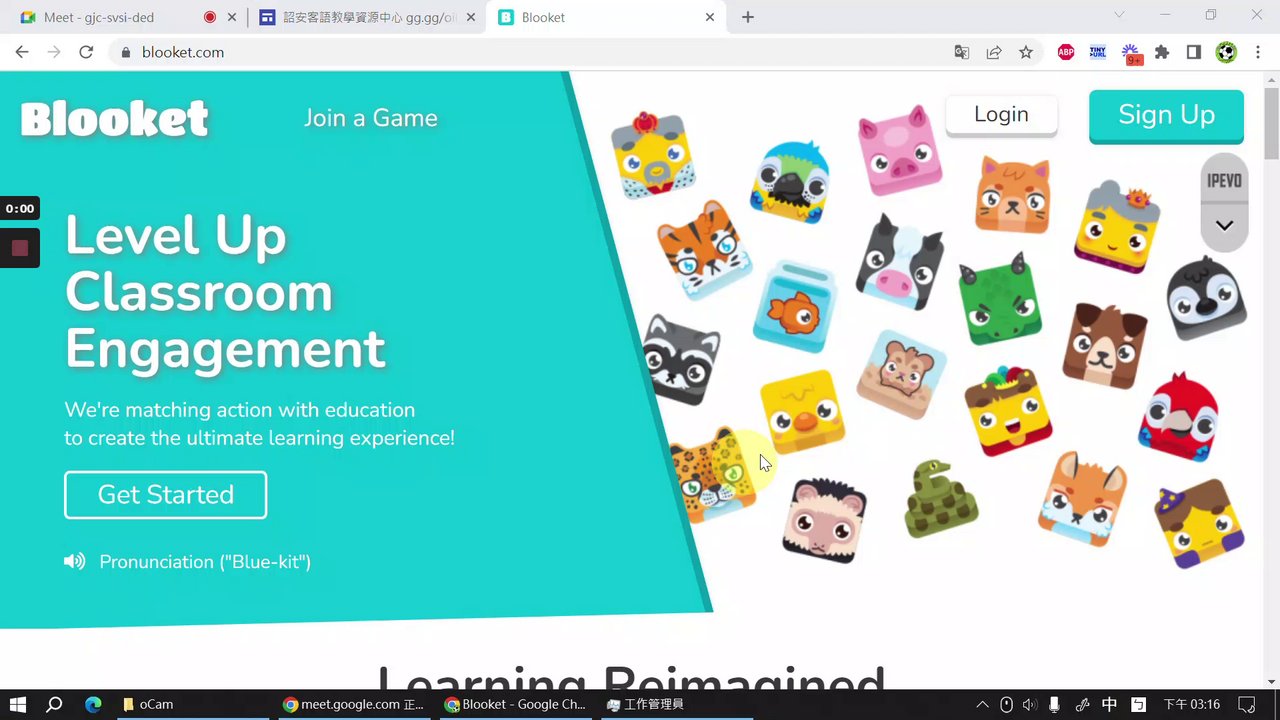Click the orange cat blook
This screenshot has width=1280, height=720.
click(1013, 195)
